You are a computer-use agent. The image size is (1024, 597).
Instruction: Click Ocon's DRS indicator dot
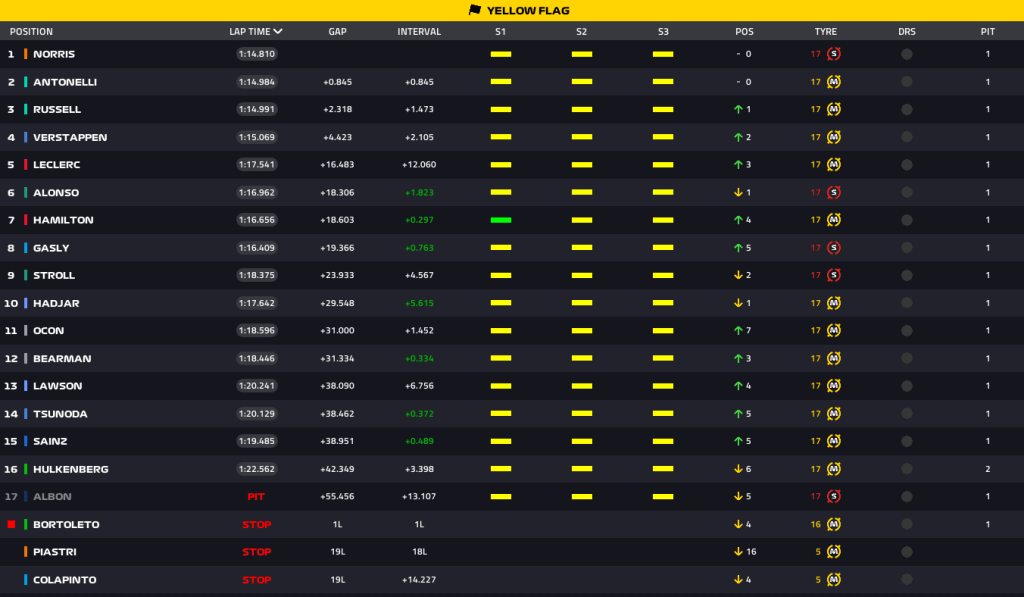(906, 331)
